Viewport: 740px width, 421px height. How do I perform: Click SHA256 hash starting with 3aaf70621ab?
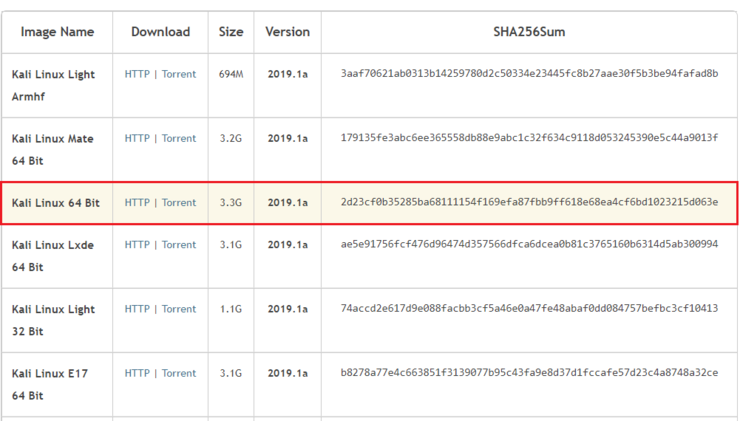tap(529, 73)
